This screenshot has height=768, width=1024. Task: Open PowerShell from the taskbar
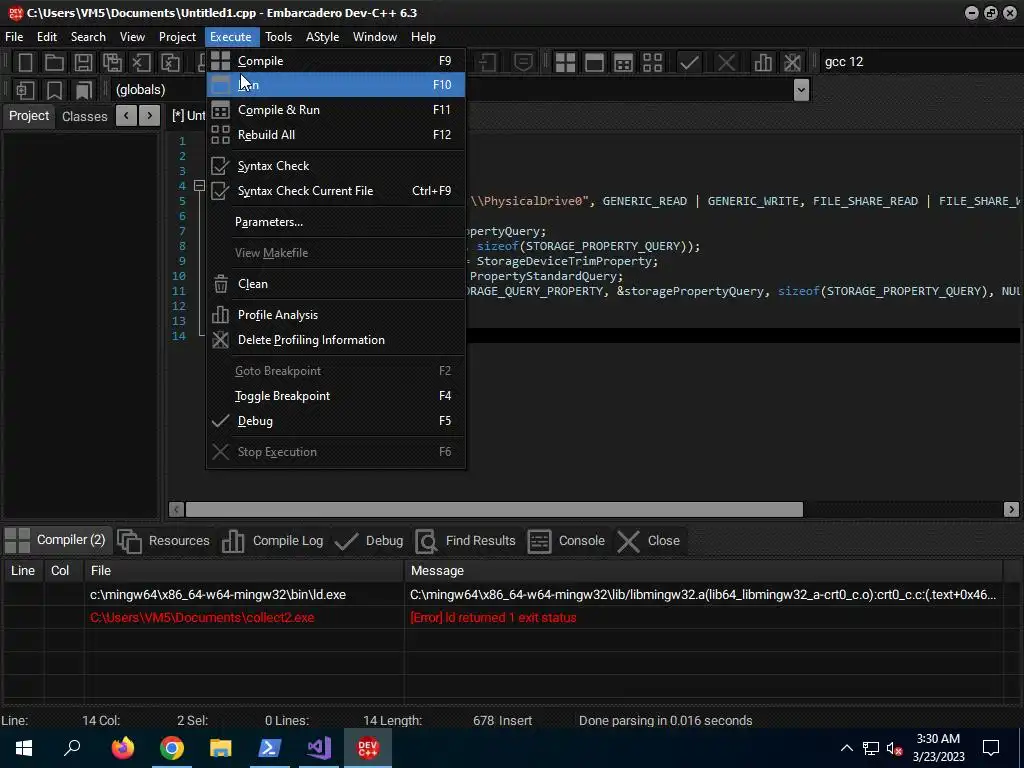tap(270, 748)
